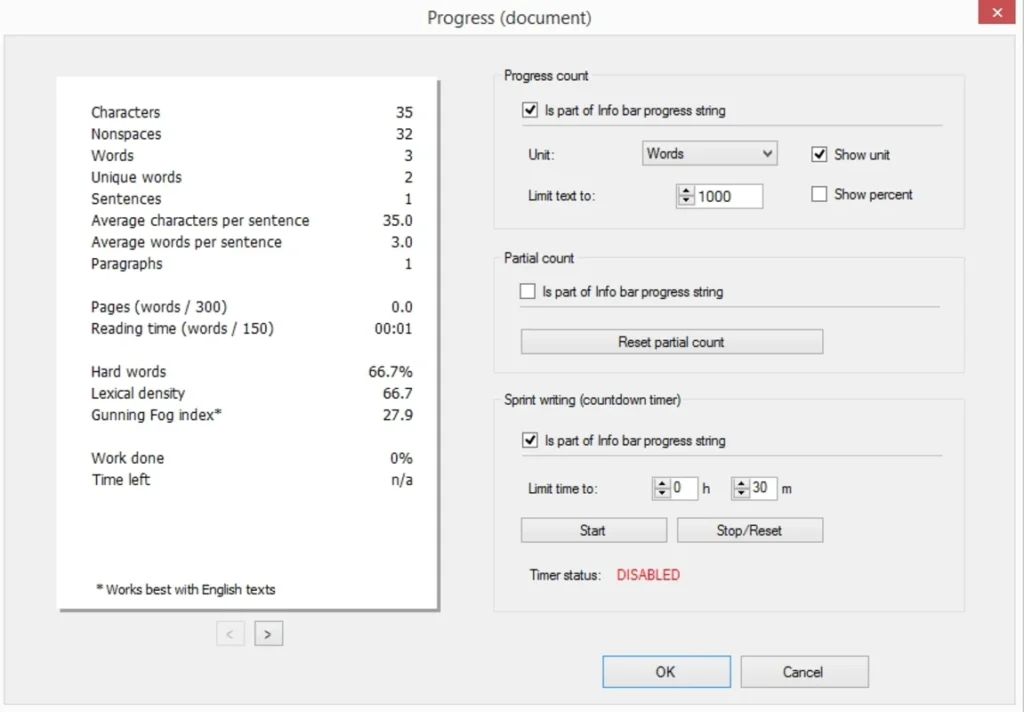Click the minutes field showing 30
1024x712 pixels.
click(x=763, y=488)
